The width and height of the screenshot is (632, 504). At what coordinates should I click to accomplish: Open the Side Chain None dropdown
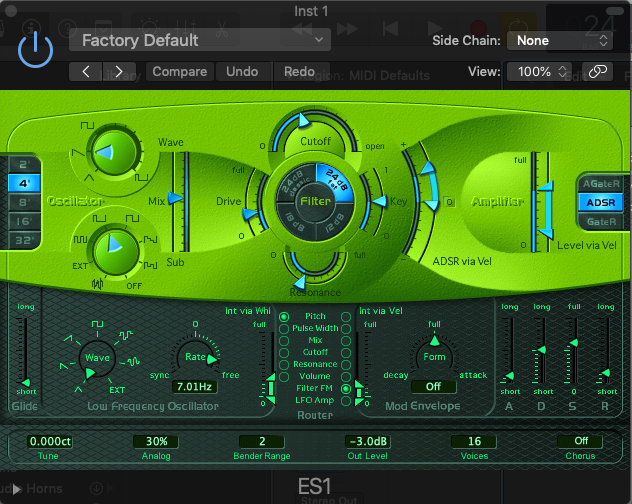point(560,40)
